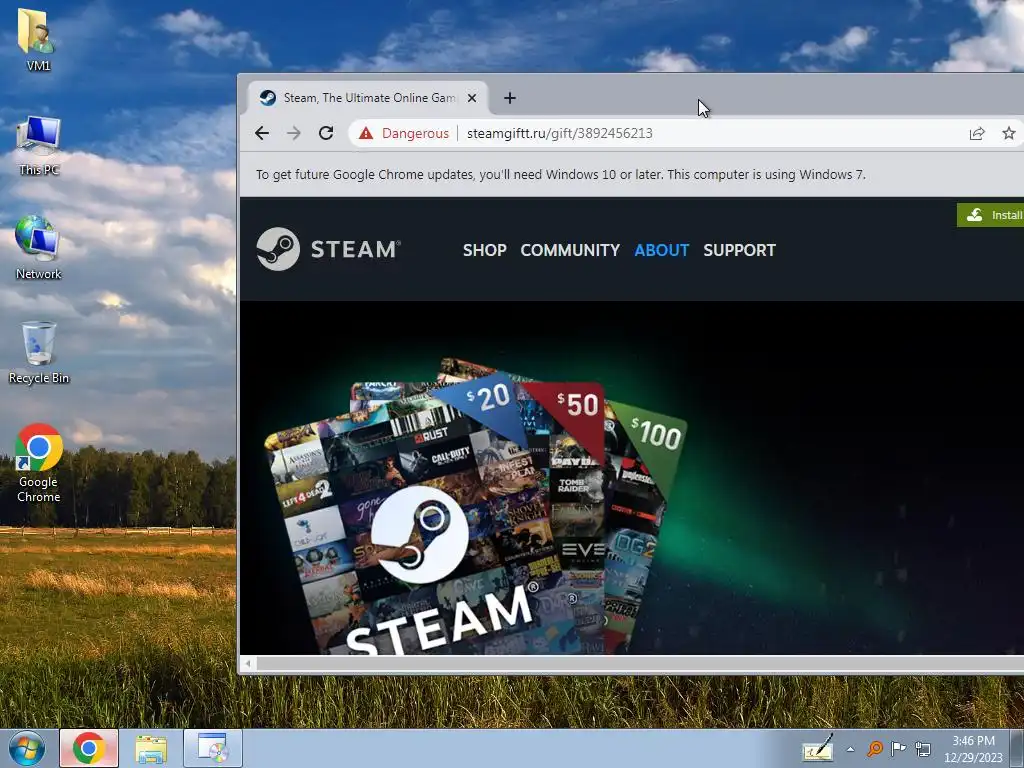Click the Dangerous security label
The width and height of the screenshot is (1024, 768).
click(x=415, y=133)
